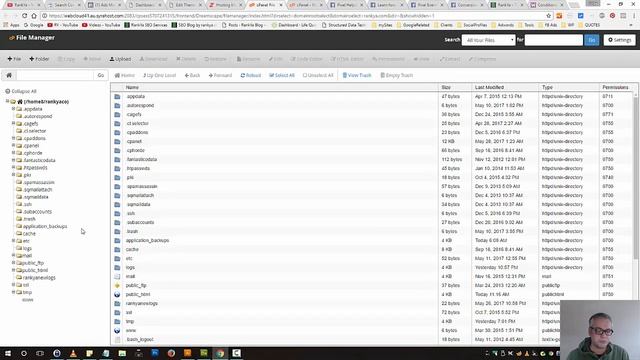Collapse the /home8 root tree node
The width and height of the screenshot is (640, 360).
point(7,101)
